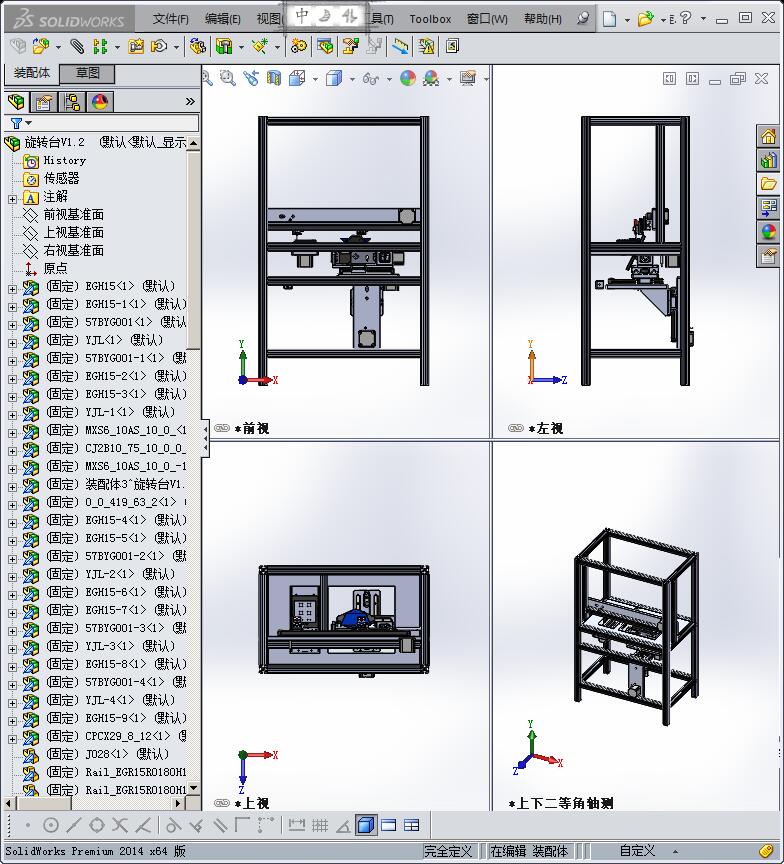The width and height of the screenshot is (784, 864).
Task: Click the Exploded View icon
Action: point(350,47)
